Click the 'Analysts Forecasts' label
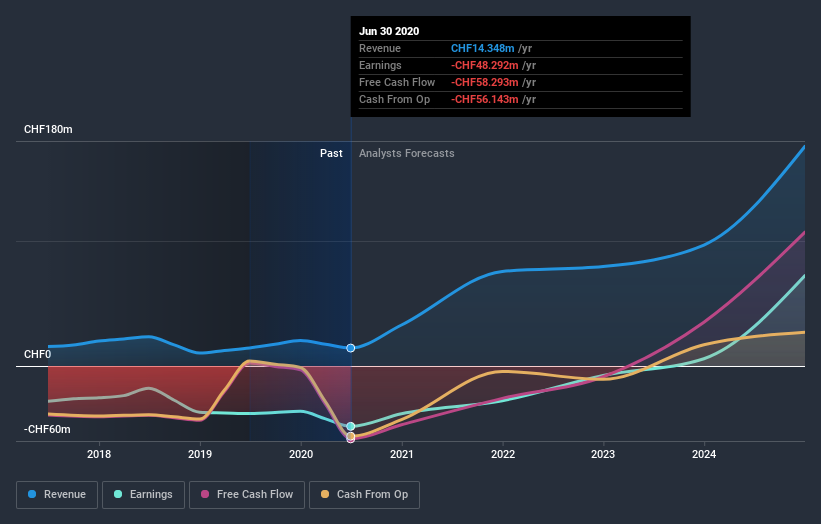The height and width of the screenshot is (524, 821). coord(407,153)
